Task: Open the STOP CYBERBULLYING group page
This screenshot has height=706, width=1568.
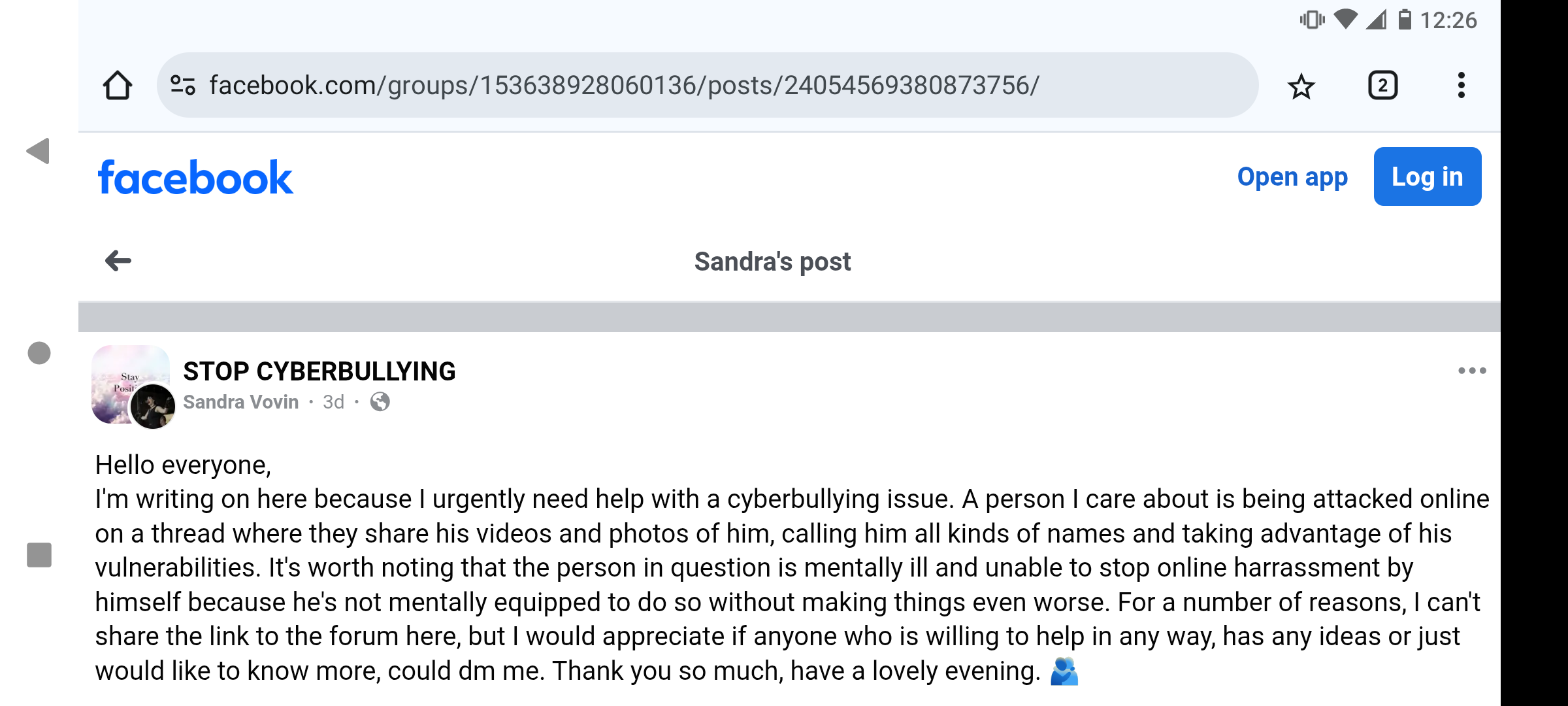Action: click(x=319, y=371)
